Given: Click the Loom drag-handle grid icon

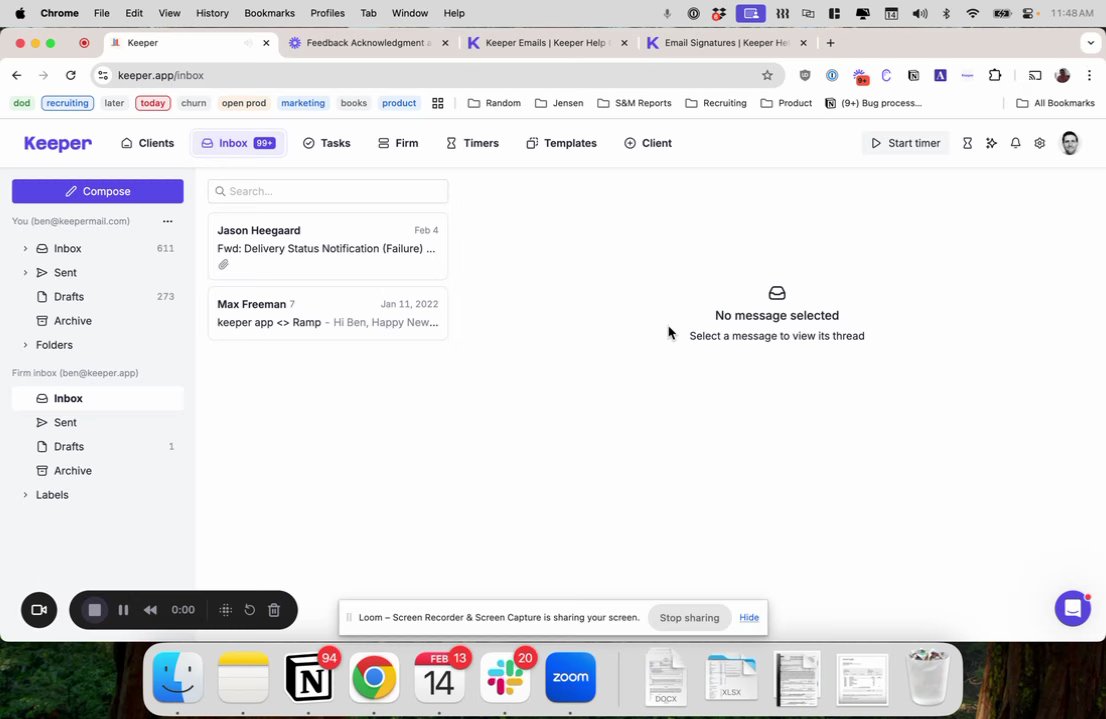Looking at the screenshot, I should click(226, 610).
